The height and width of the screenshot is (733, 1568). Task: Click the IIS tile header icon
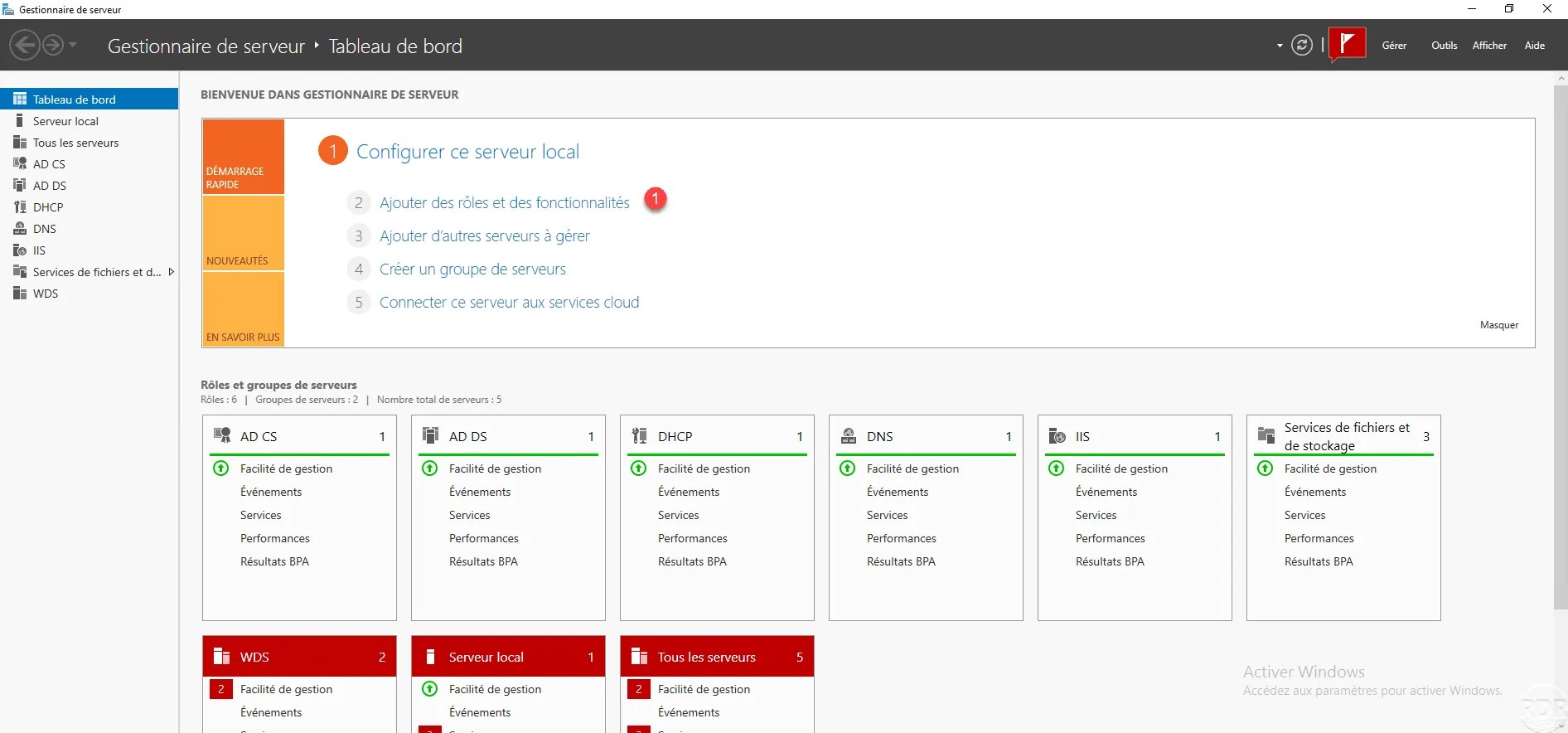point(1057,435)
